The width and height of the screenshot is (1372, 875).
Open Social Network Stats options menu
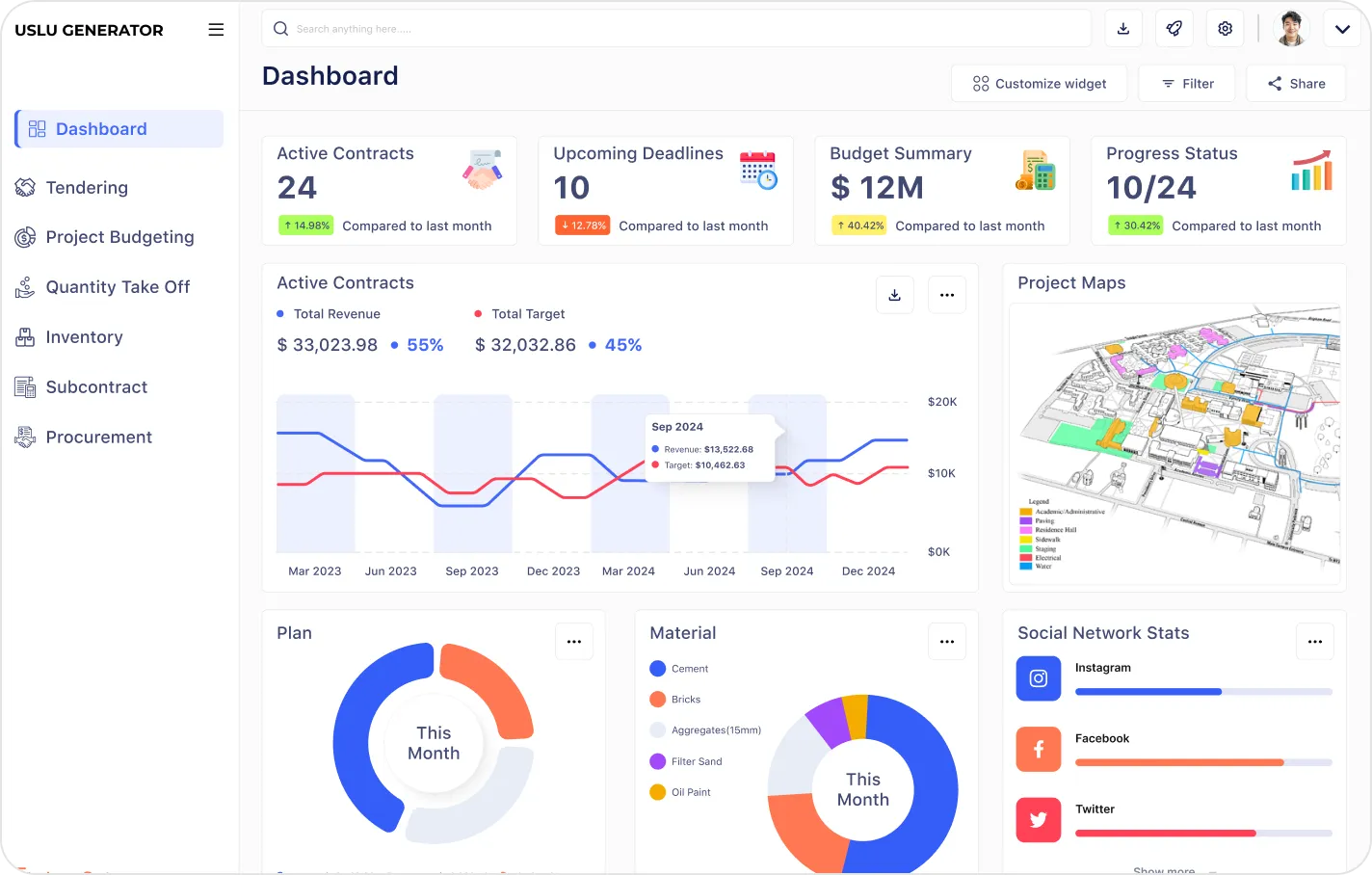(1315, 642)
